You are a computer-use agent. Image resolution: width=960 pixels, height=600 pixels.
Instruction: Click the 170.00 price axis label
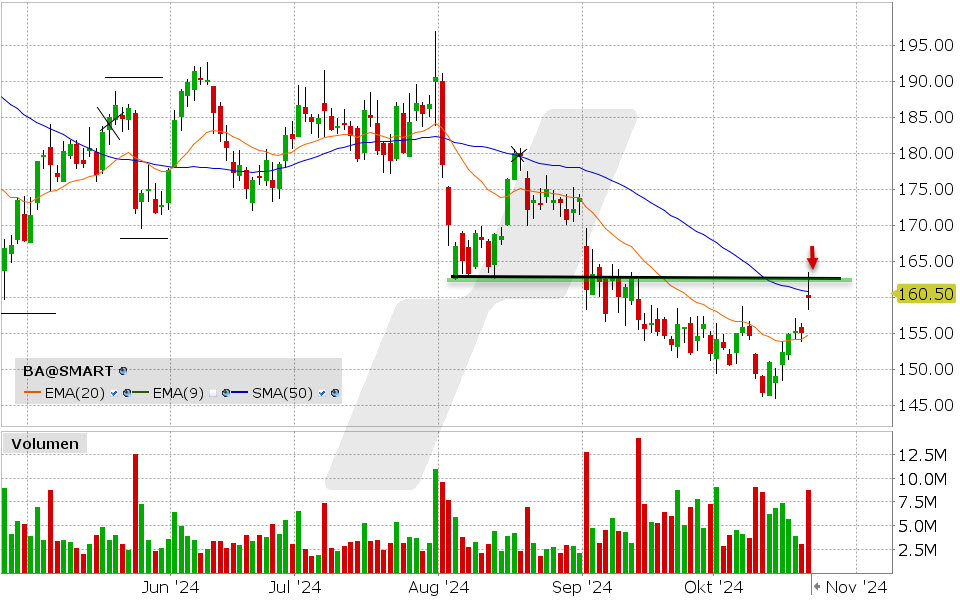tap(925, 226)
